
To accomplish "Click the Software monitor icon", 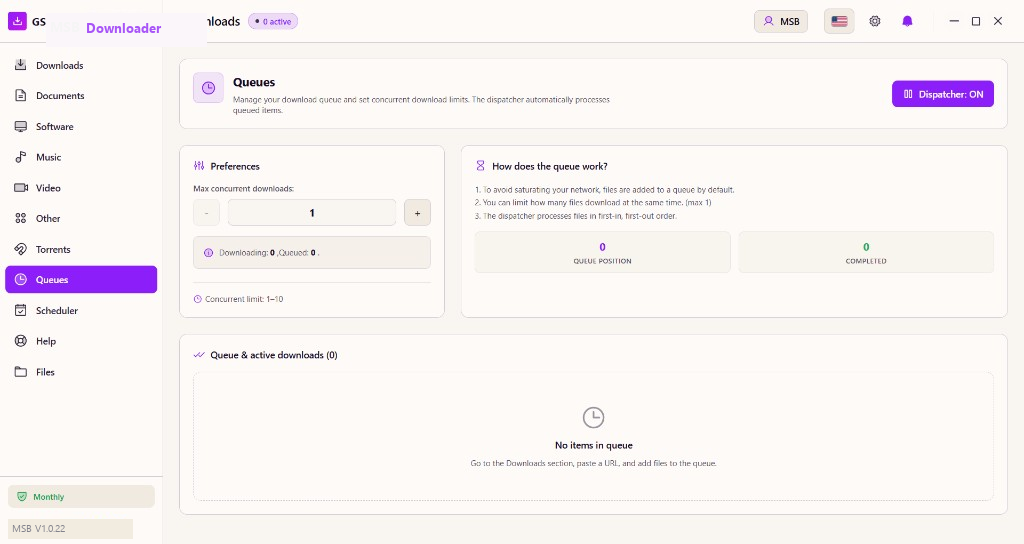I will pyautogui.click(x=21, y=126).
